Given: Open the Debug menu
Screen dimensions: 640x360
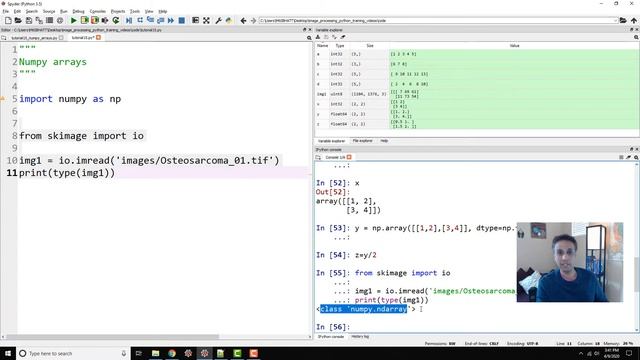Looking at the screenshot, I should [x=78, y=11].
